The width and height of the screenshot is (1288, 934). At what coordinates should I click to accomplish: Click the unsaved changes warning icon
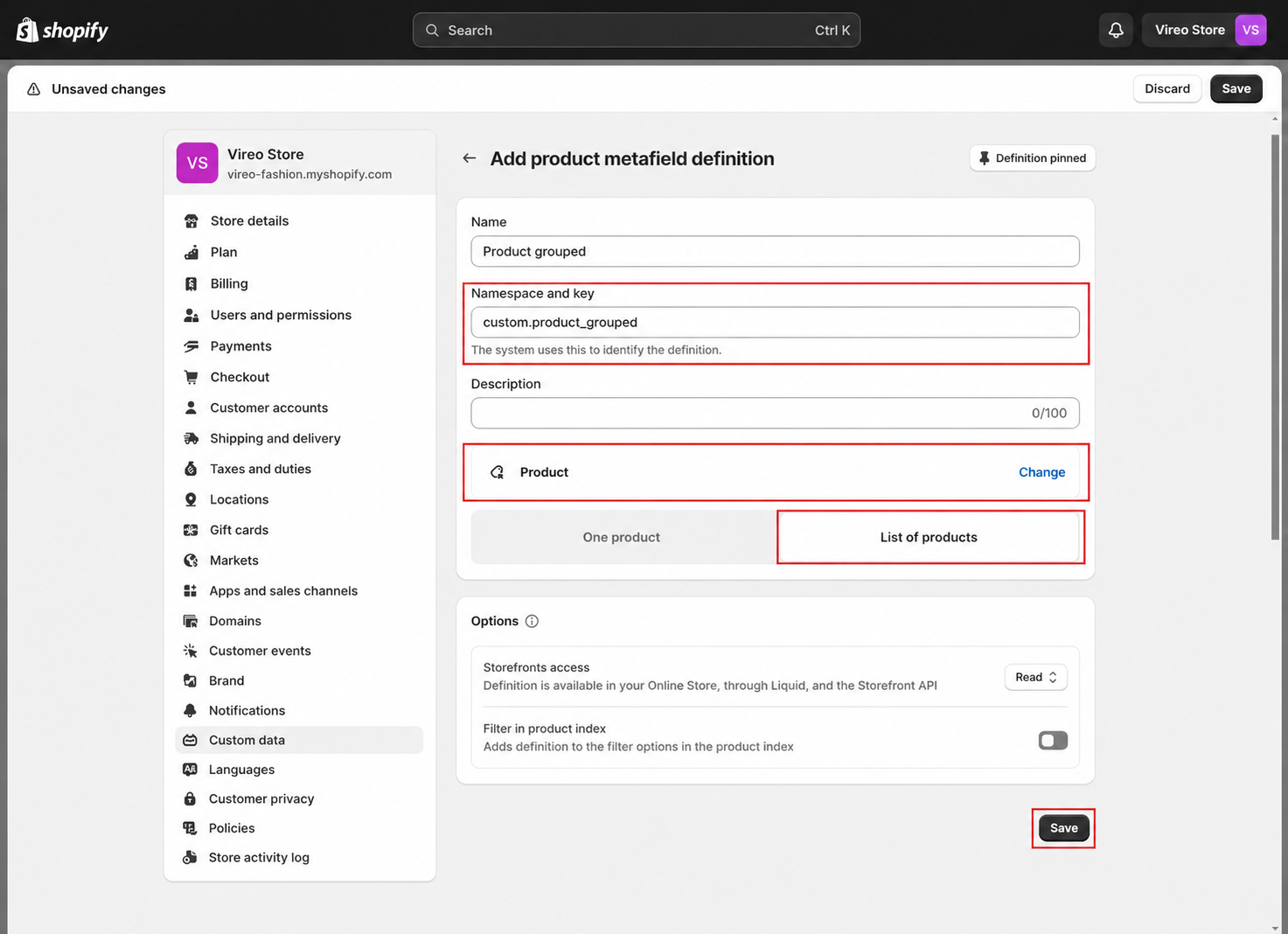point(33,89)
